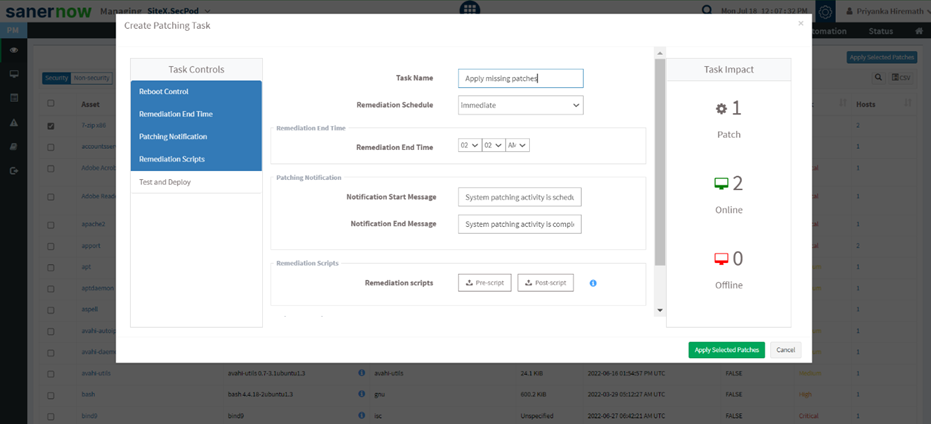Click the scrollbar down arrow
The width and height of the screenshot is (931, 424).
click(x=660, y=311)
